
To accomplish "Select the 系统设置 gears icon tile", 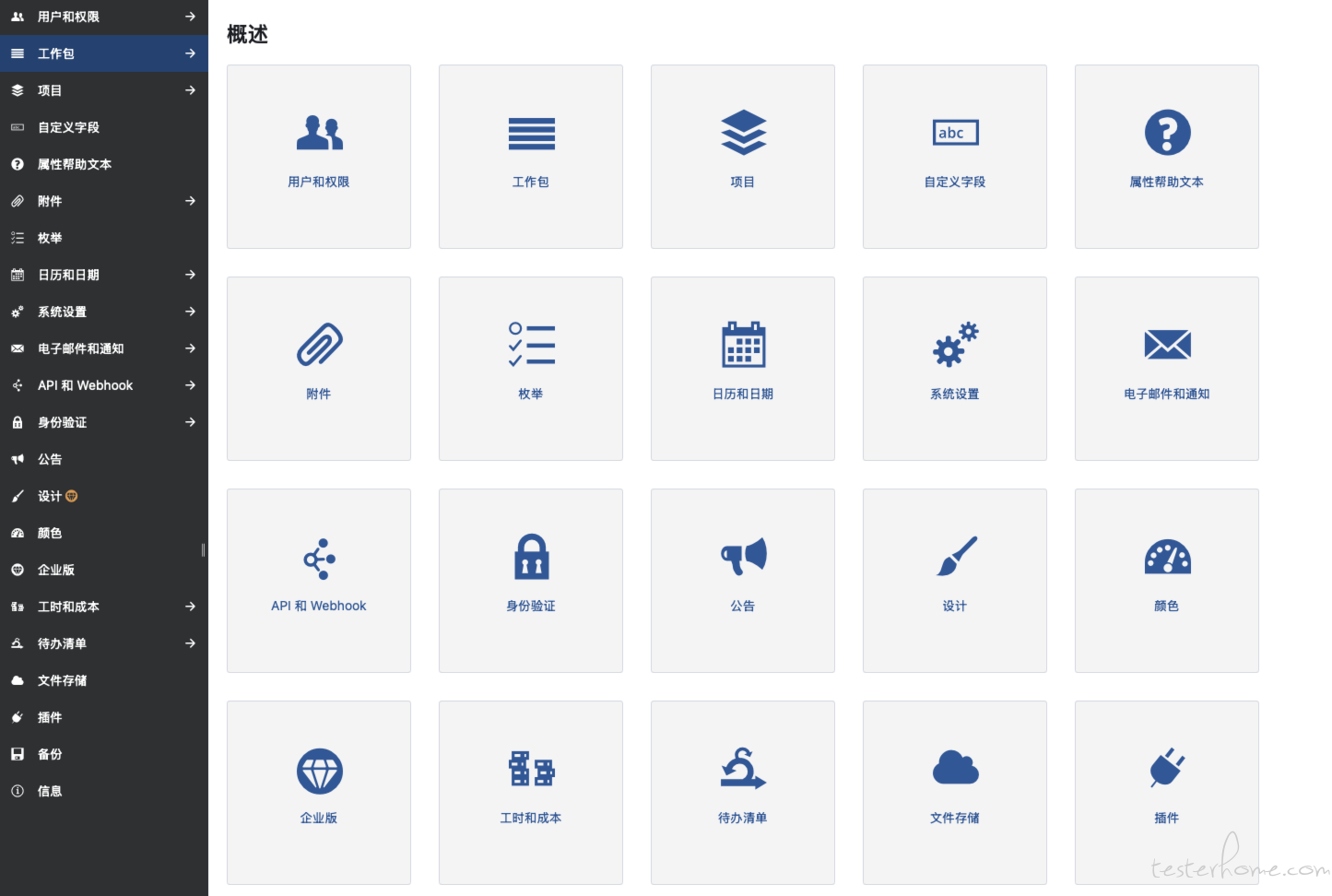I will (955, 369).
